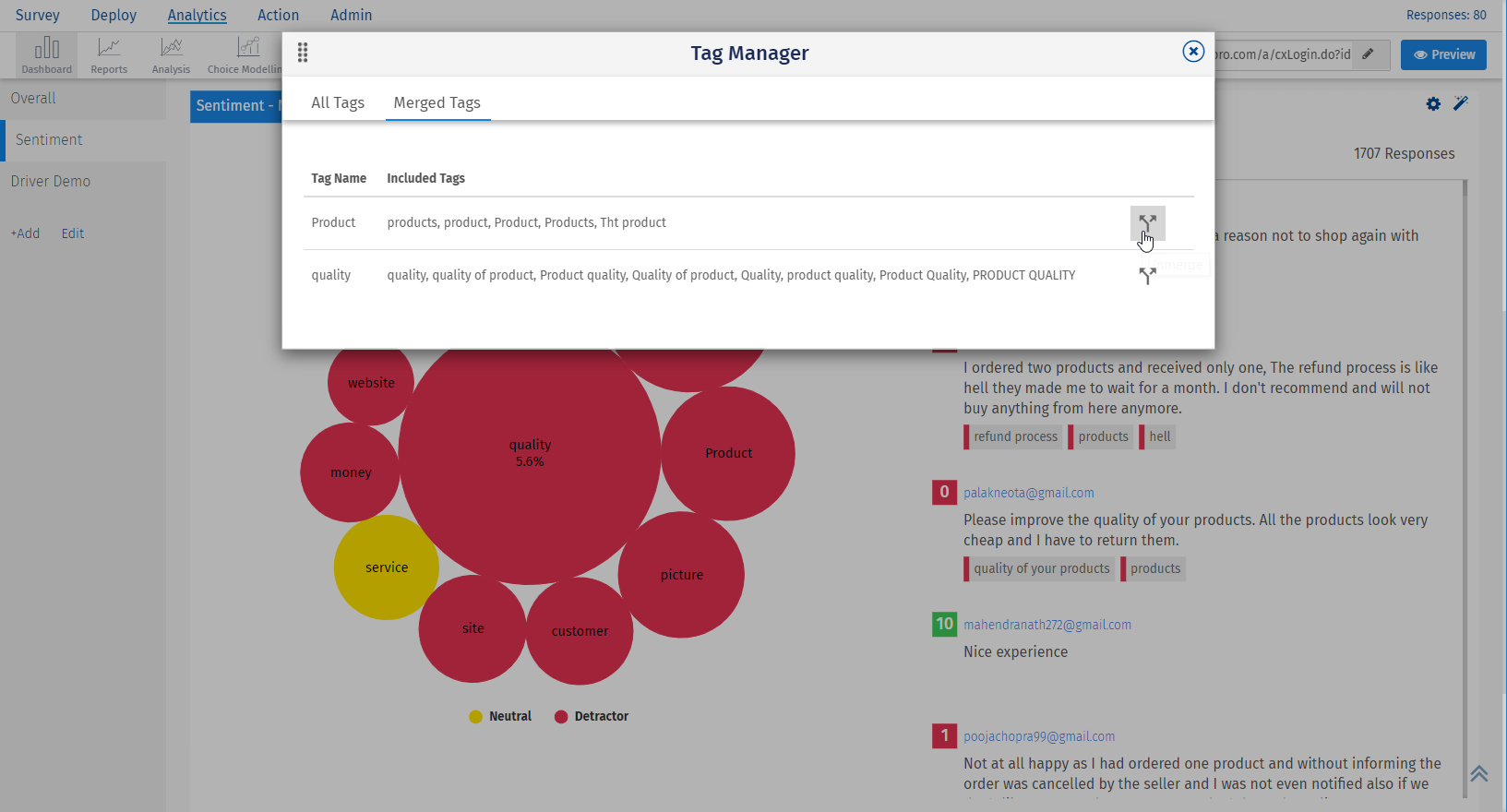Unmerge the Product tag group
1507x812 pixels.
1147,223
